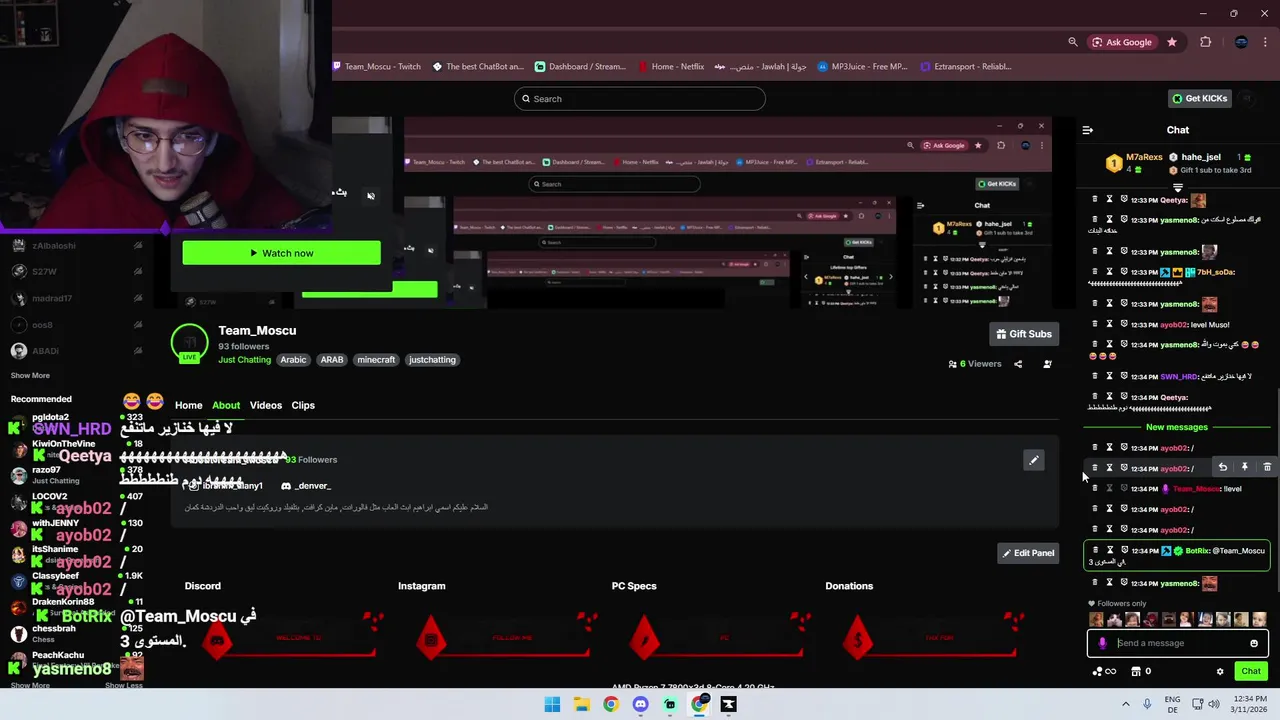Timeout Team_Moscu '!level' message sender
1280x720 pixels.
point(1109,489)
